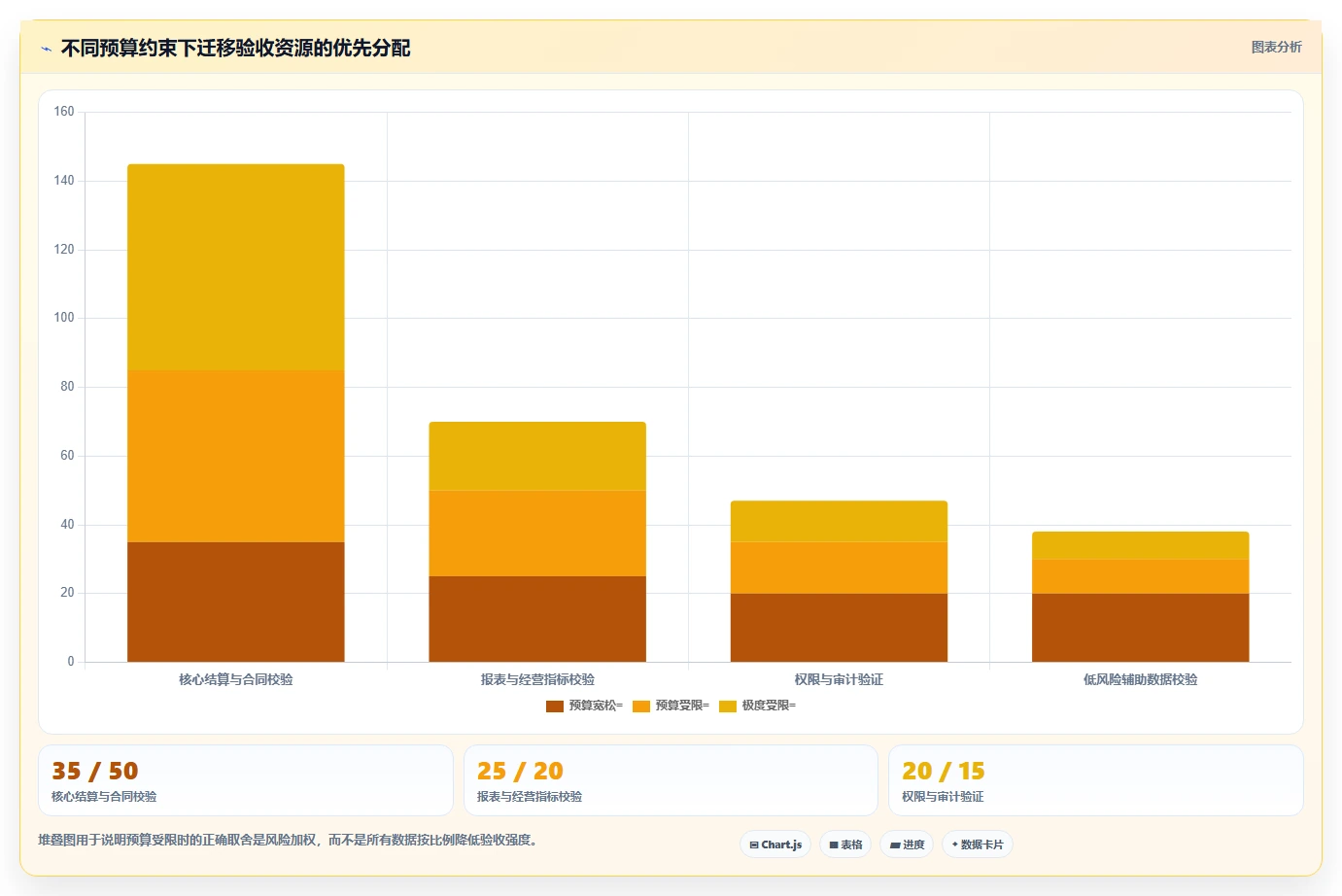Click the yellow 极度受限 legend swatch

click(x=728, y=706)
